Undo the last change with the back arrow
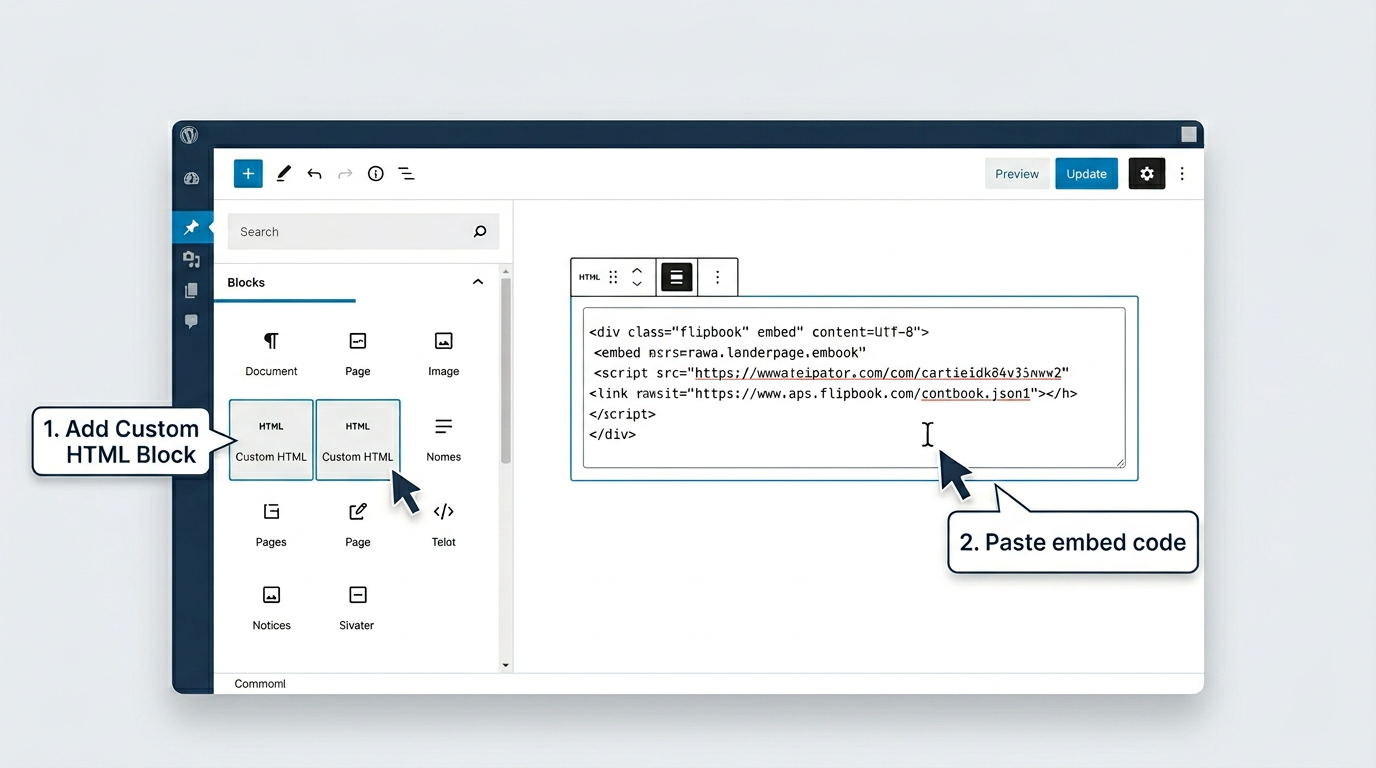Image resolution: width=1376 pixels, height=768 pixels. point(314,173)
